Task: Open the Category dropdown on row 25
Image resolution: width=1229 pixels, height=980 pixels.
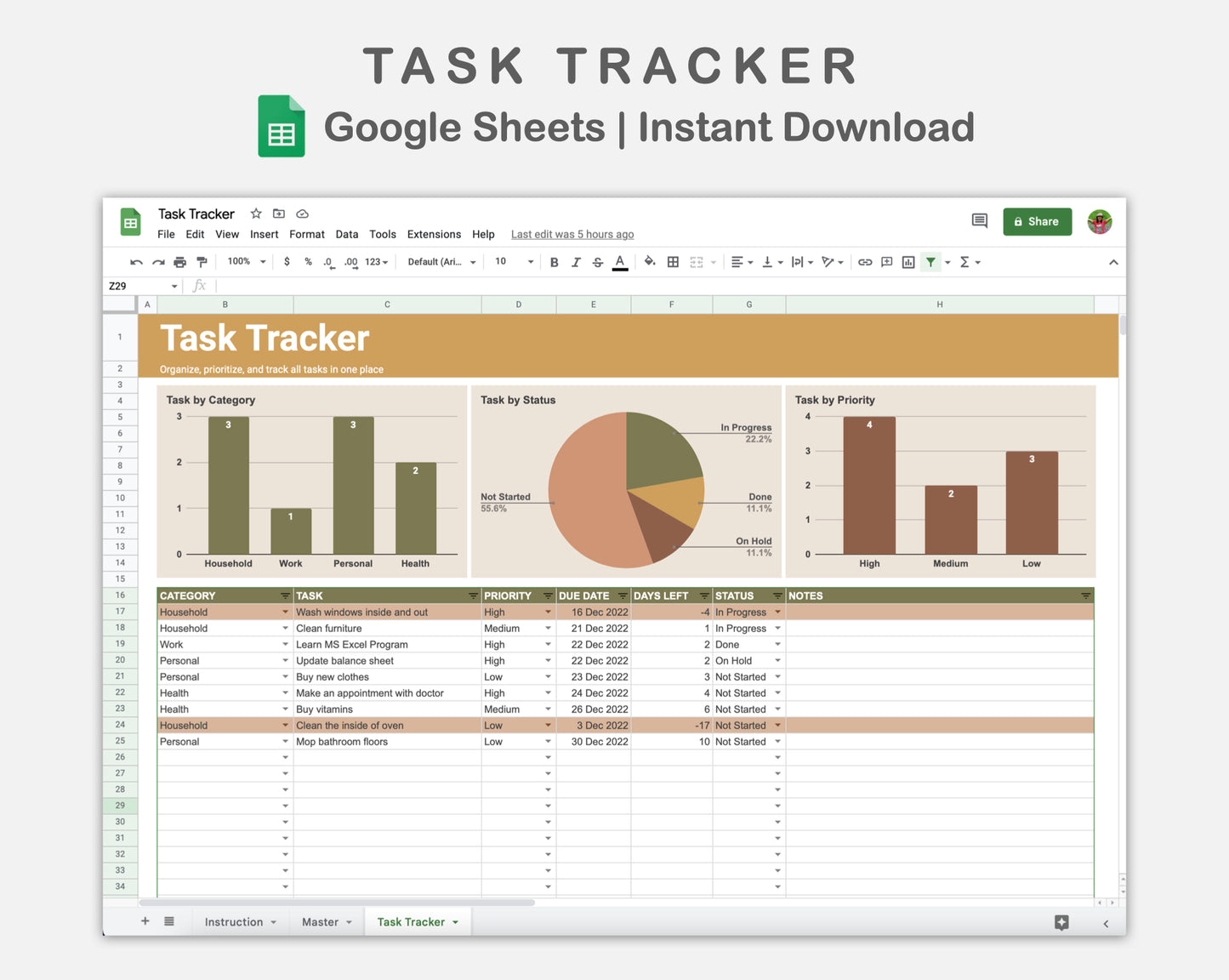Action: (285, 741)
